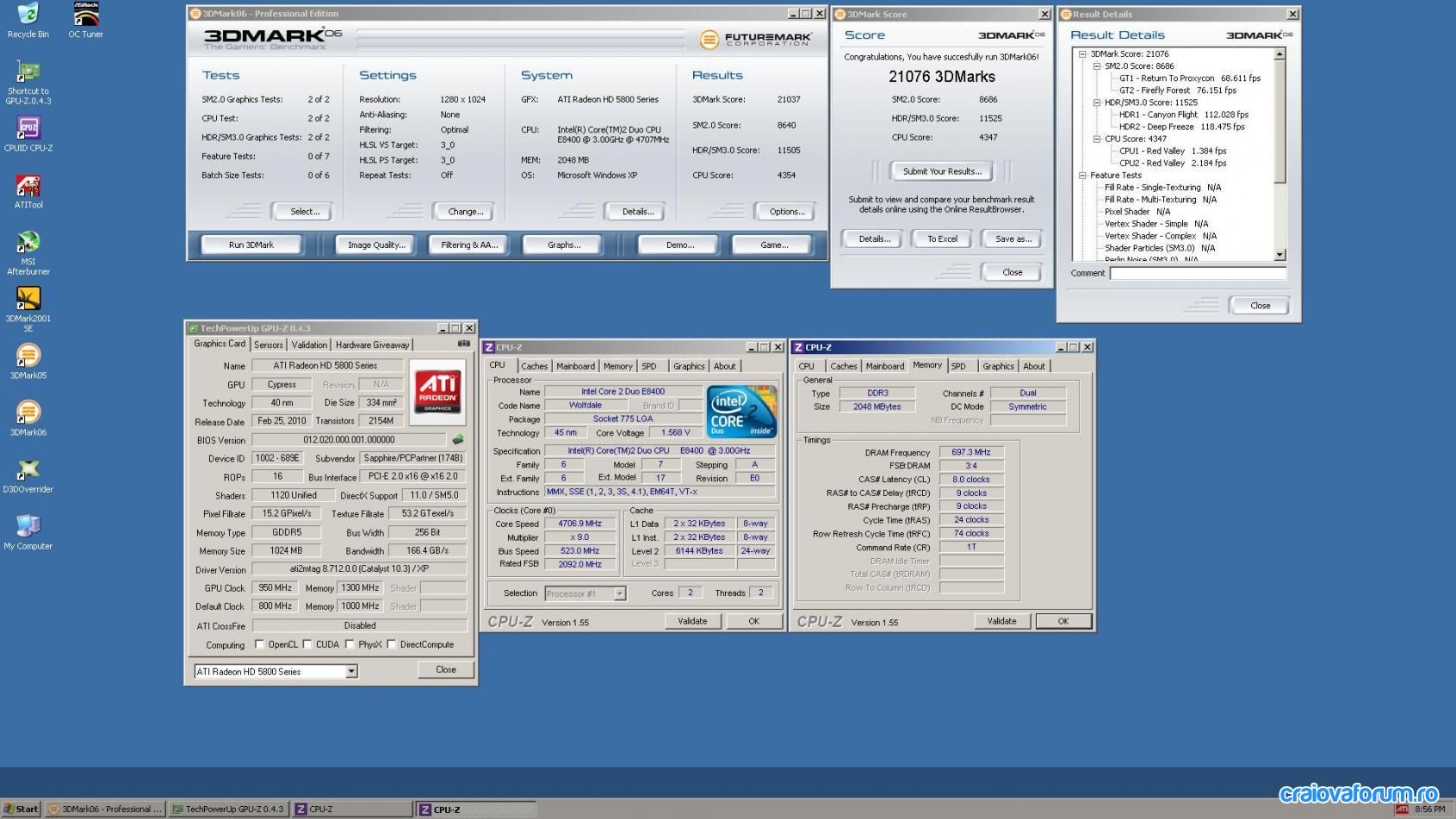Click the Graphs... button
The width and height of the screenshot is (1456, 819).
[x=564, y=245]
